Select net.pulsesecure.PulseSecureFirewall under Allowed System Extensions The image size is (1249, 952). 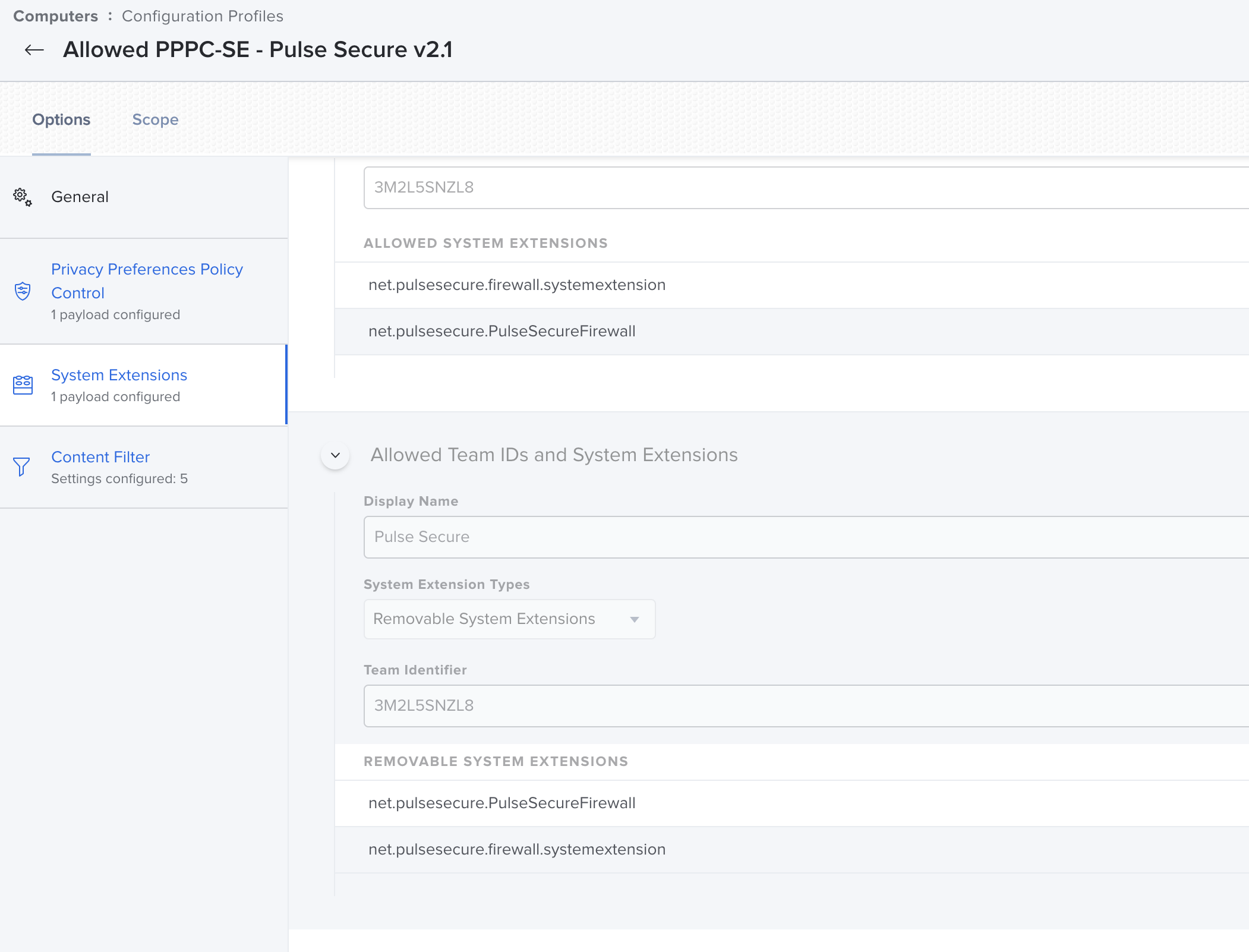pos(501,331)
